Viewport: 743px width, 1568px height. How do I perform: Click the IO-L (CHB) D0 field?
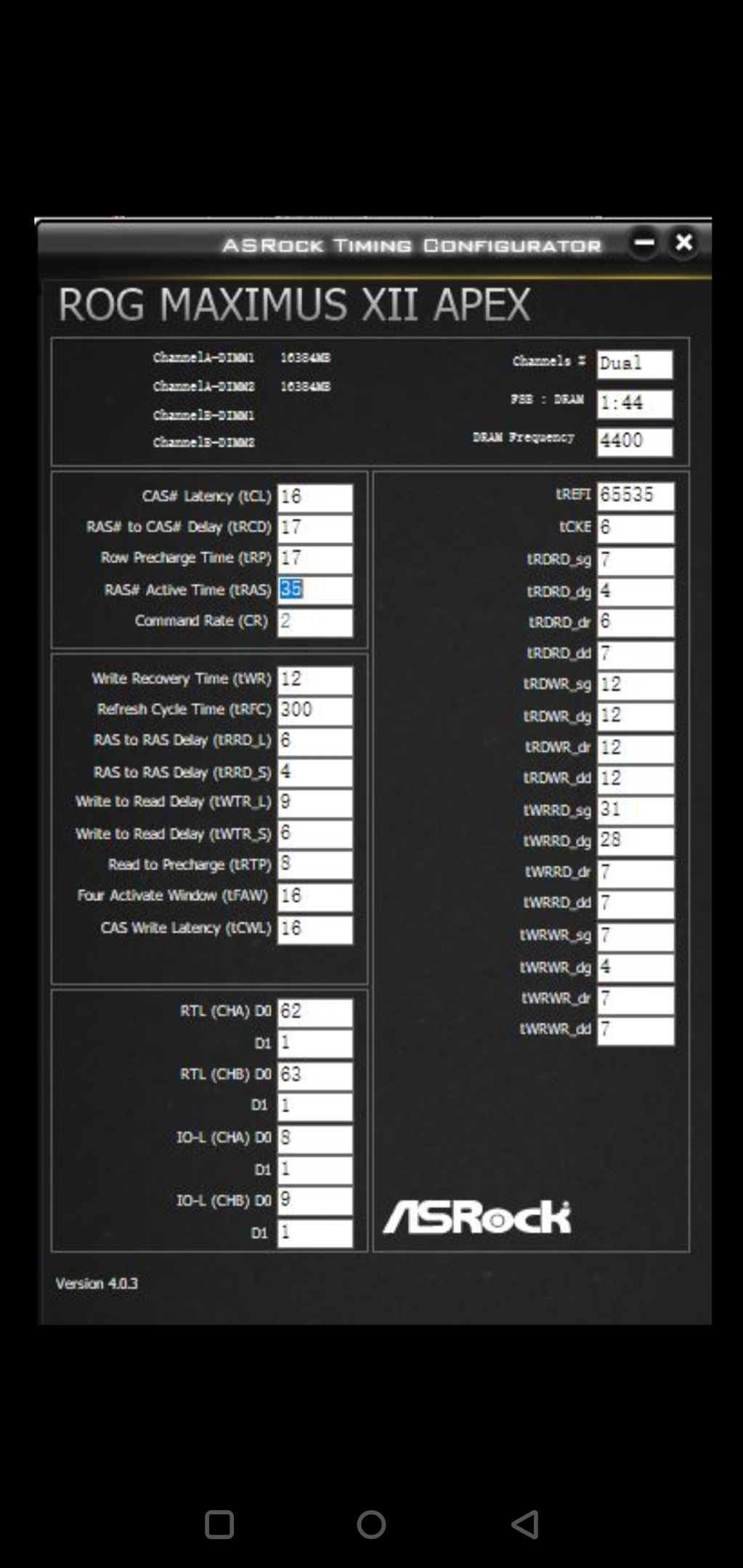click(x=315, y=1201)
